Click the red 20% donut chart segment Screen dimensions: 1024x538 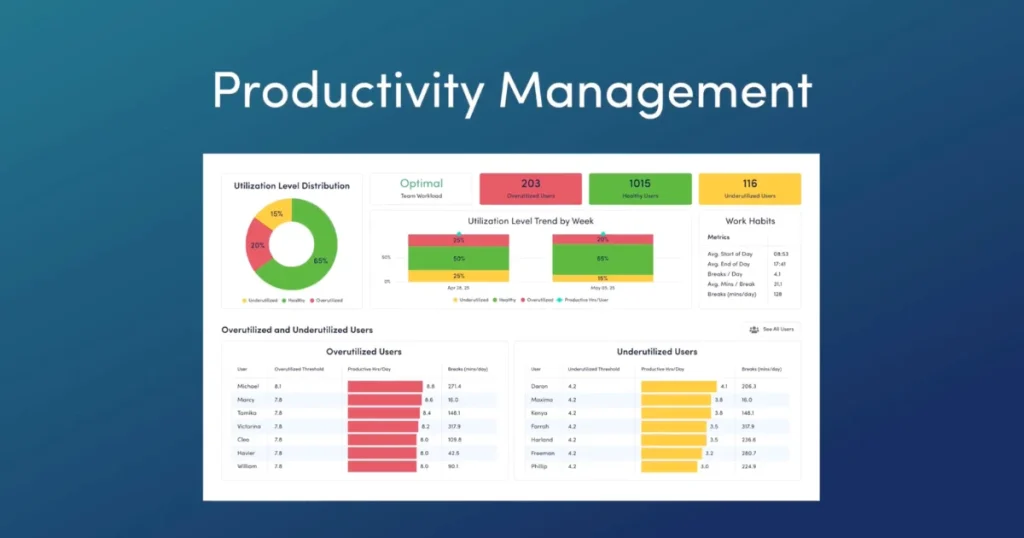point(257,247)
